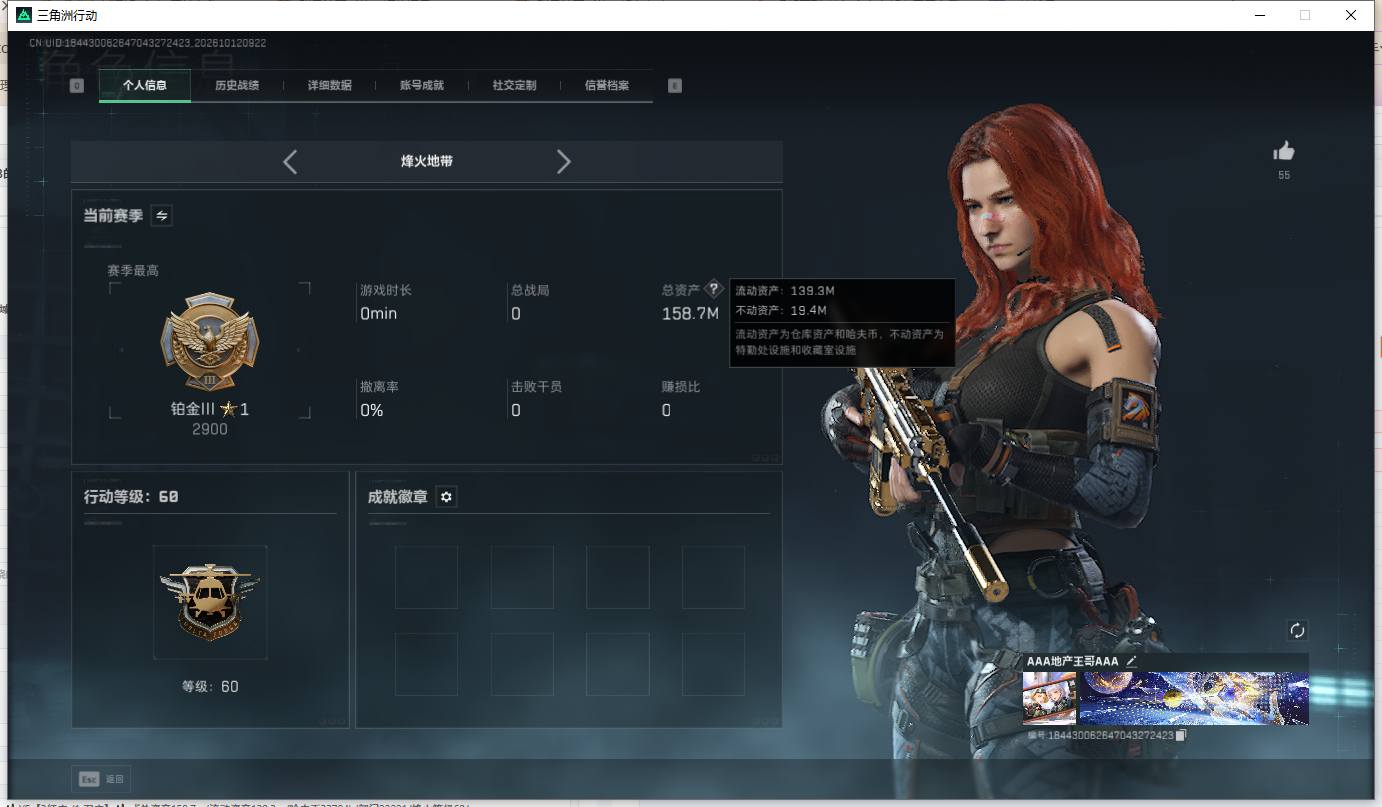Image resolution: width=1382 pixels, height=807 pixels.
Task: Click the 流动资产: 139.3M tooltip line
Action: 785,291
